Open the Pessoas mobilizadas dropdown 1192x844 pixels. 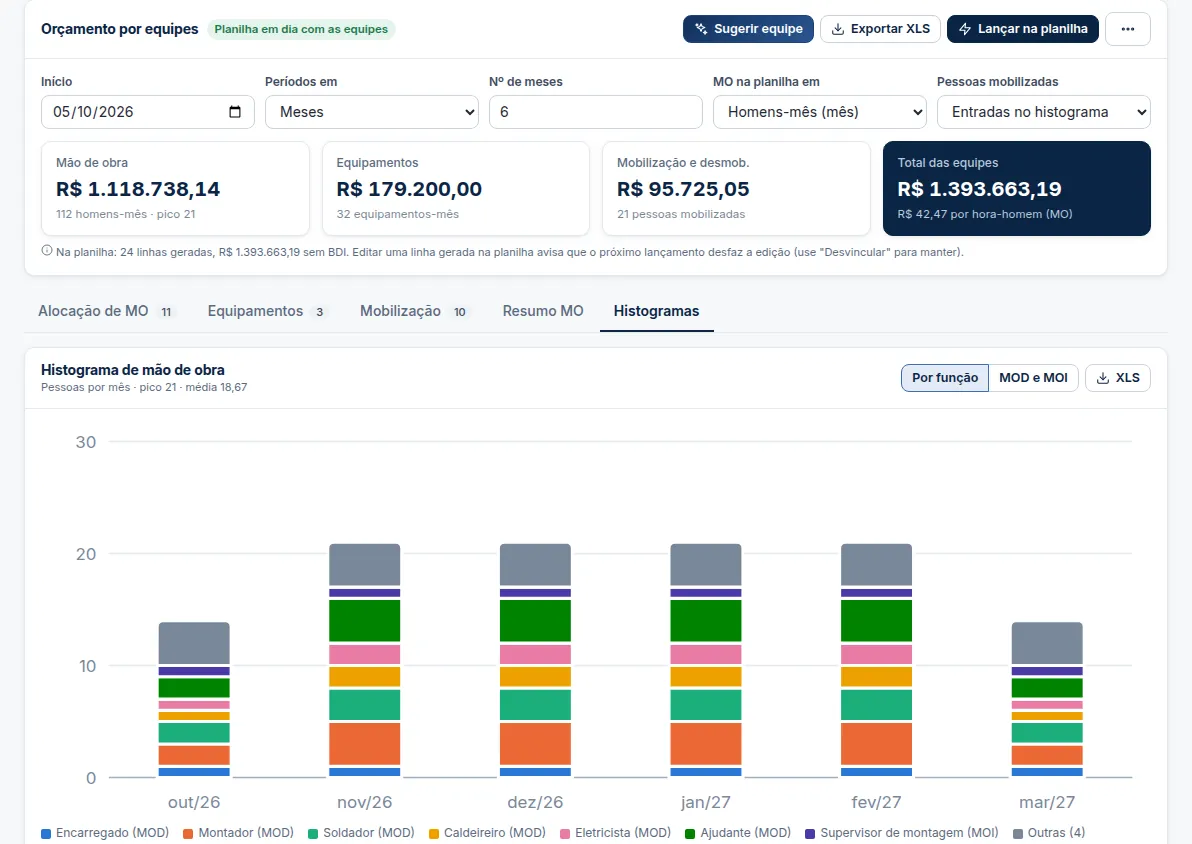1043,112
